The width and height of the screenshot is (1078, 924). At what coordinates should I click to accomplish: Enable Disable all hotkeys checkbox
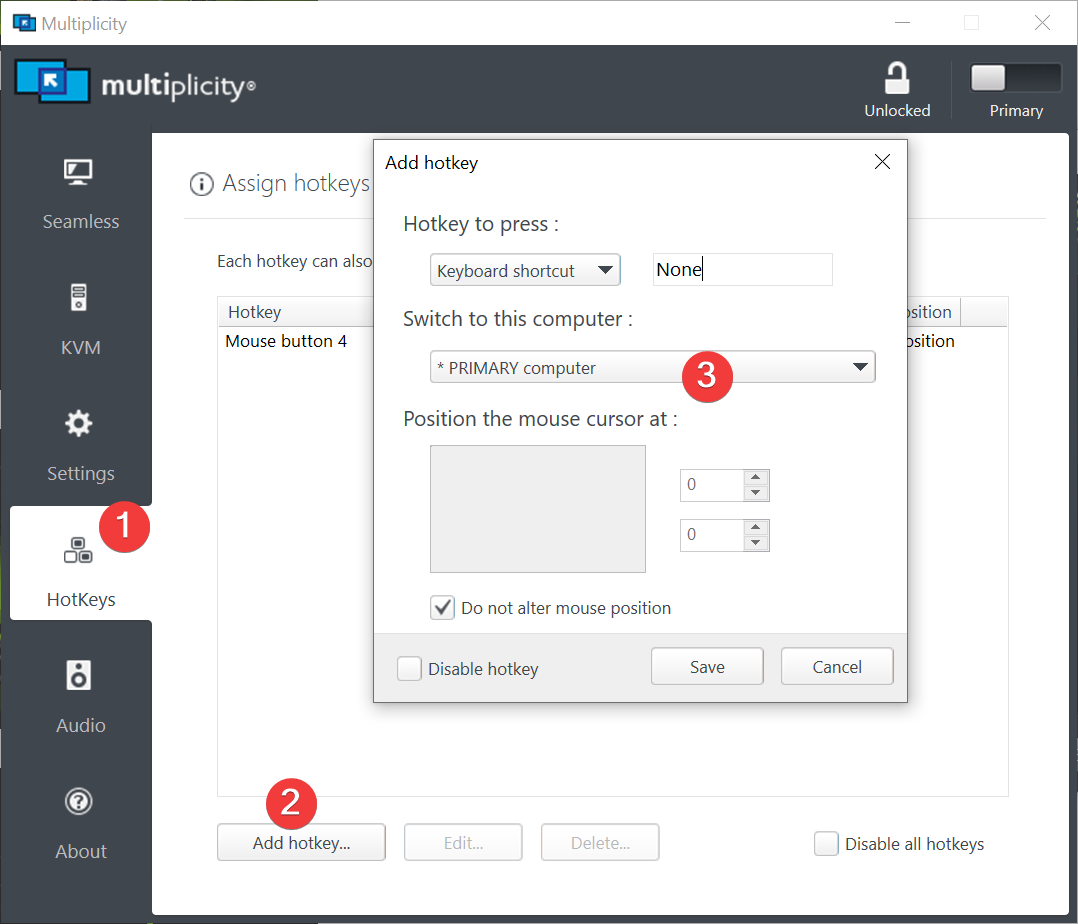click(x=826, y=844)
